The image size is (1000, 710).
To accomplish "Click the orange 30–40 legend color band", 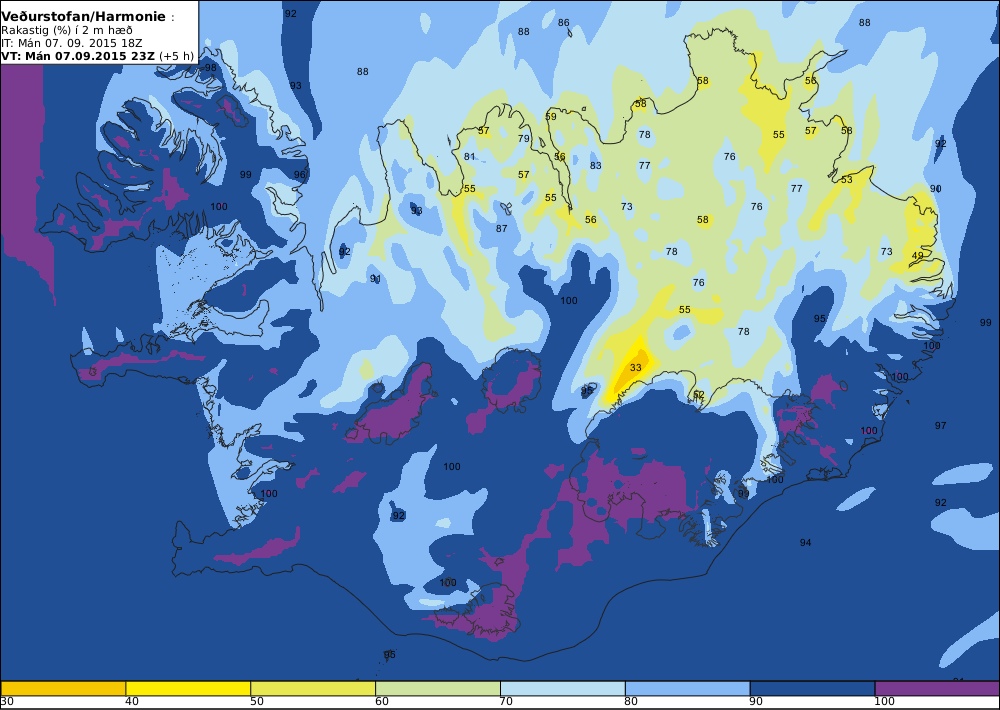I will 63,688.
